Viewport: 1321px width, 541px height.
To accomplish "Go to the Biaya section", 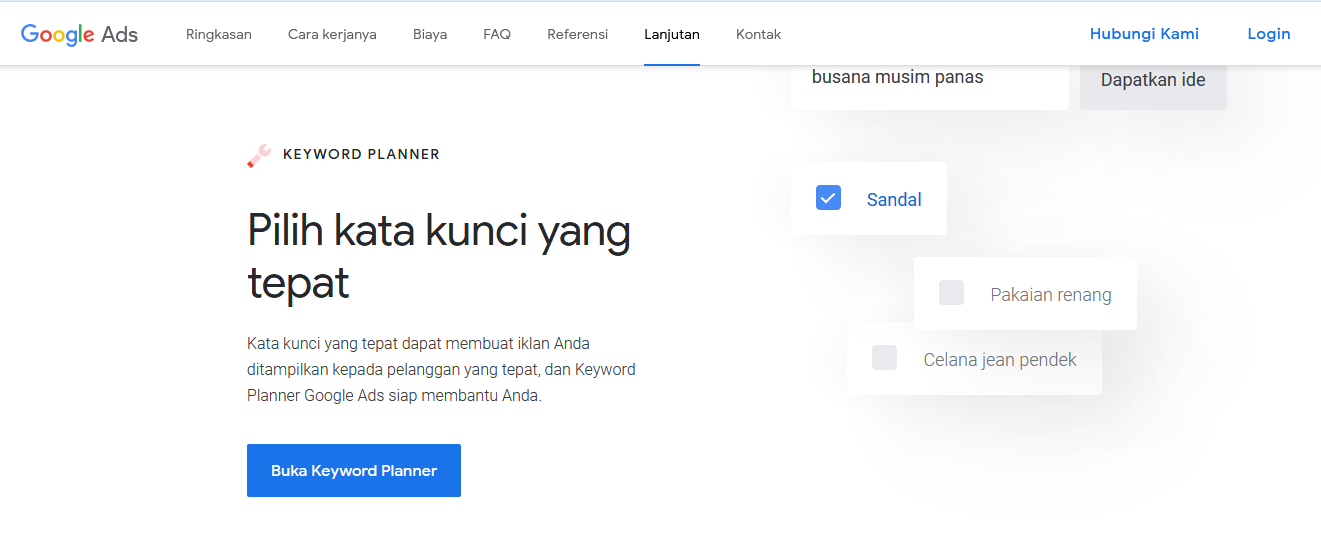I will click(430, 34).
